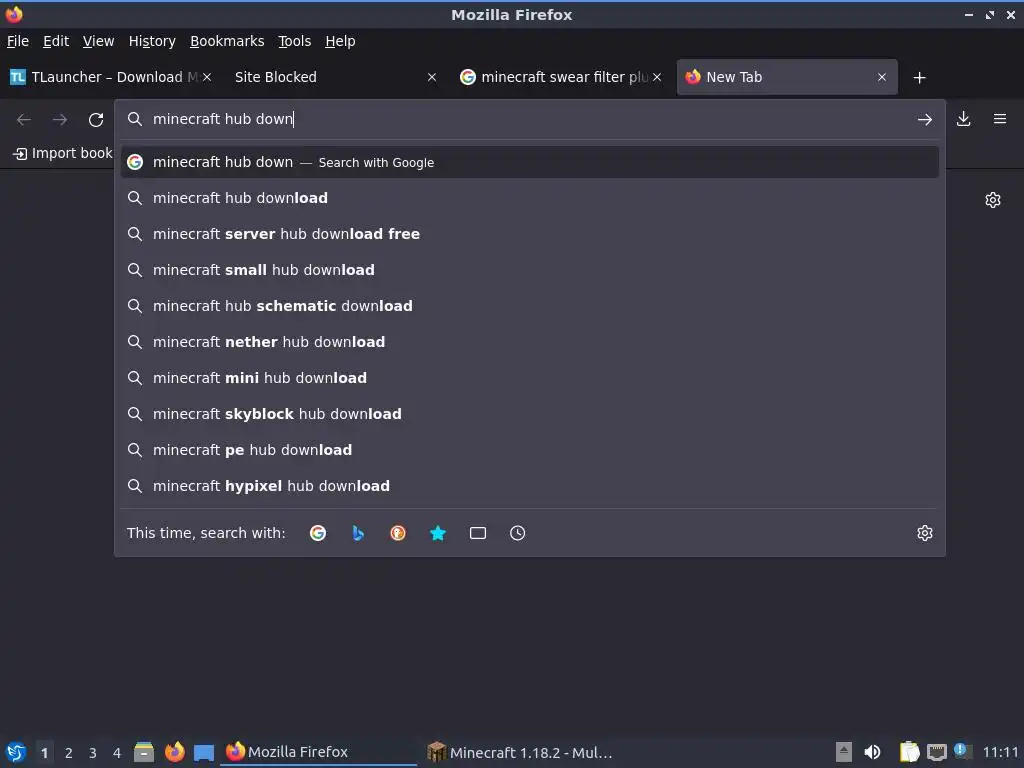Choose 'minecraft skyblock hub download' suggestion
Viewport: 1024px width, 768px height.
click(x=530, y=413)
